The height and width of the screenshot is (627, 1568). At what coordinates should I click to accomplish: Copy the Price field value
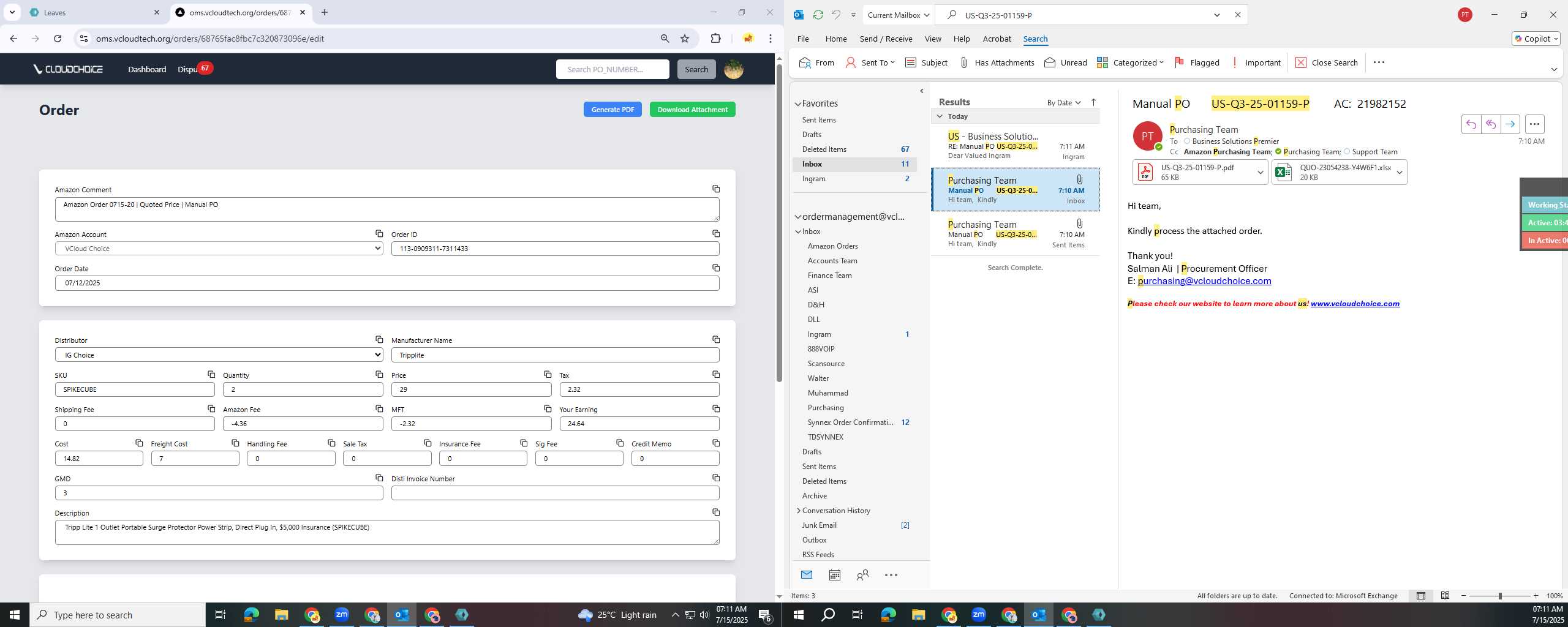click(548, 375)
